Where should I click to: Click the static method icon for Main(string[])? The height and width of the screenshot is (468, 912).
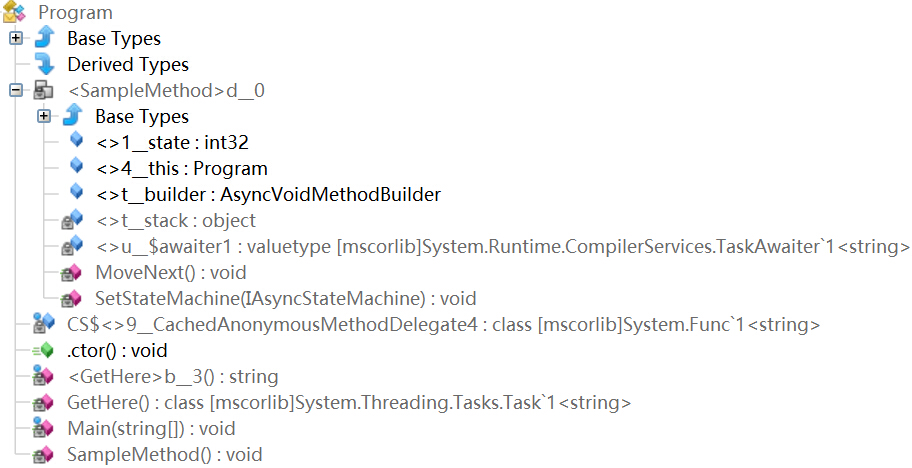coord(43,428)
